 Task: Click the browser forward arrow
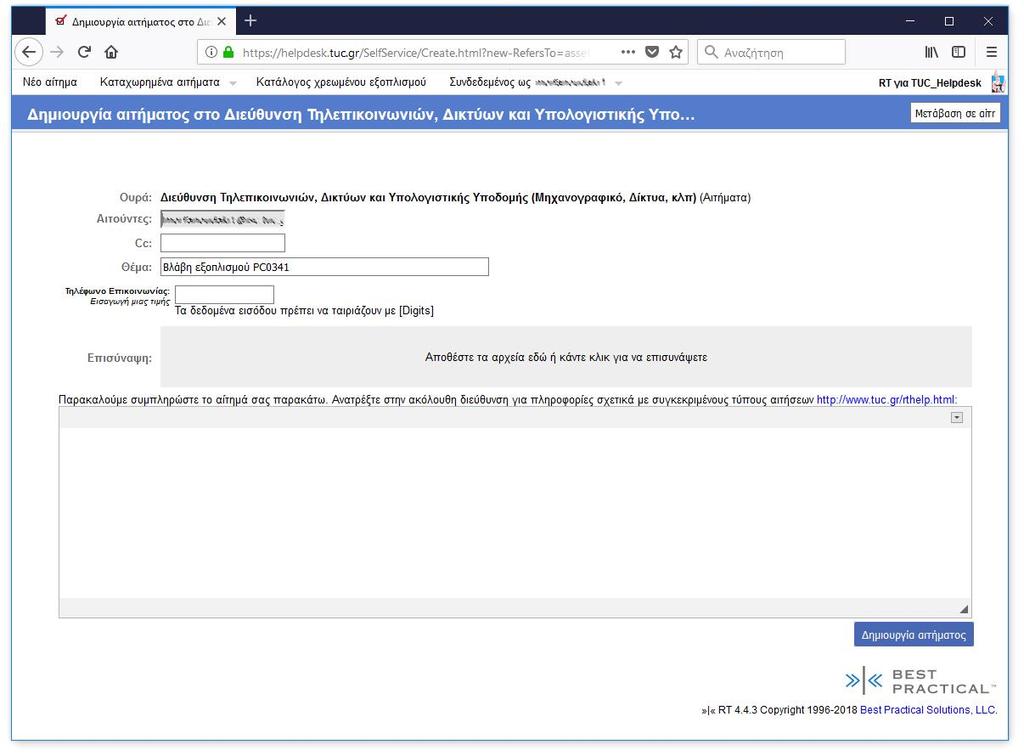click(57, 52)
